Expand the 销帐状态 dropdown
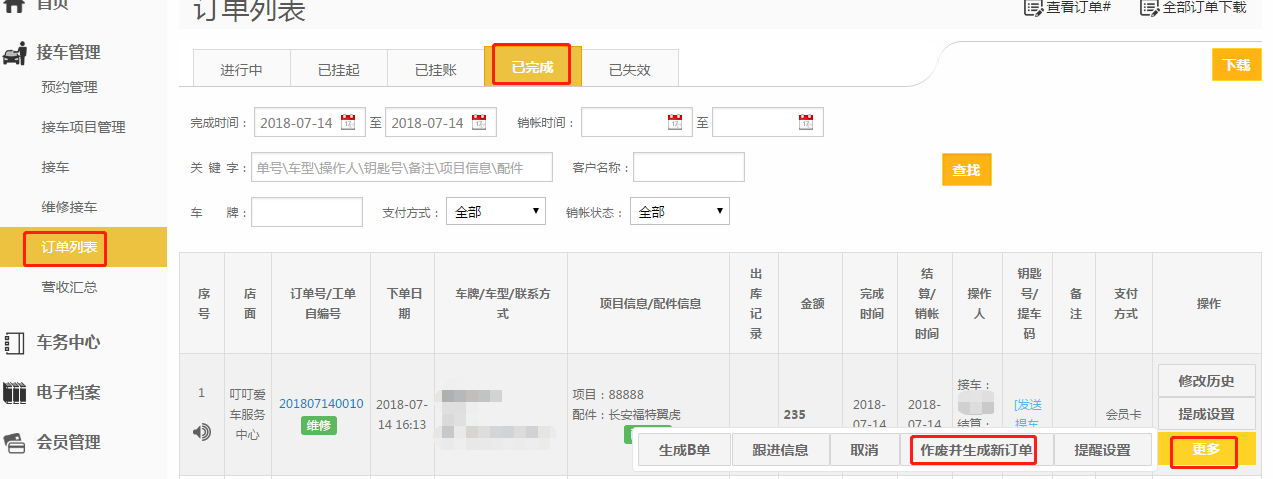1273x479 pixels. coord(679,212)
